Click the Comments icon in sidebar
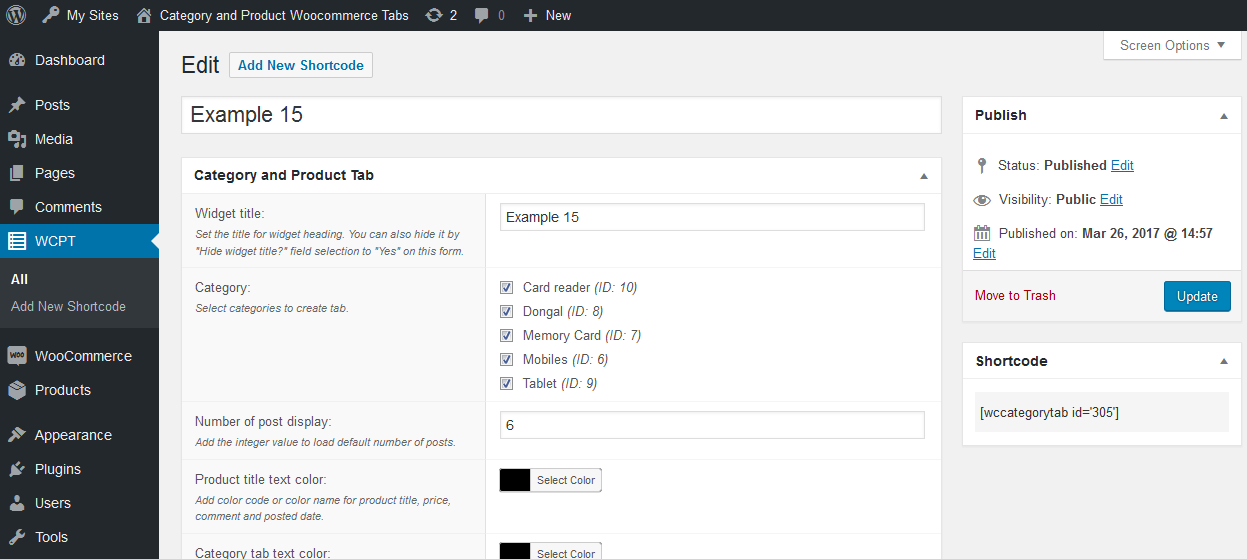 tap(17, 207)
